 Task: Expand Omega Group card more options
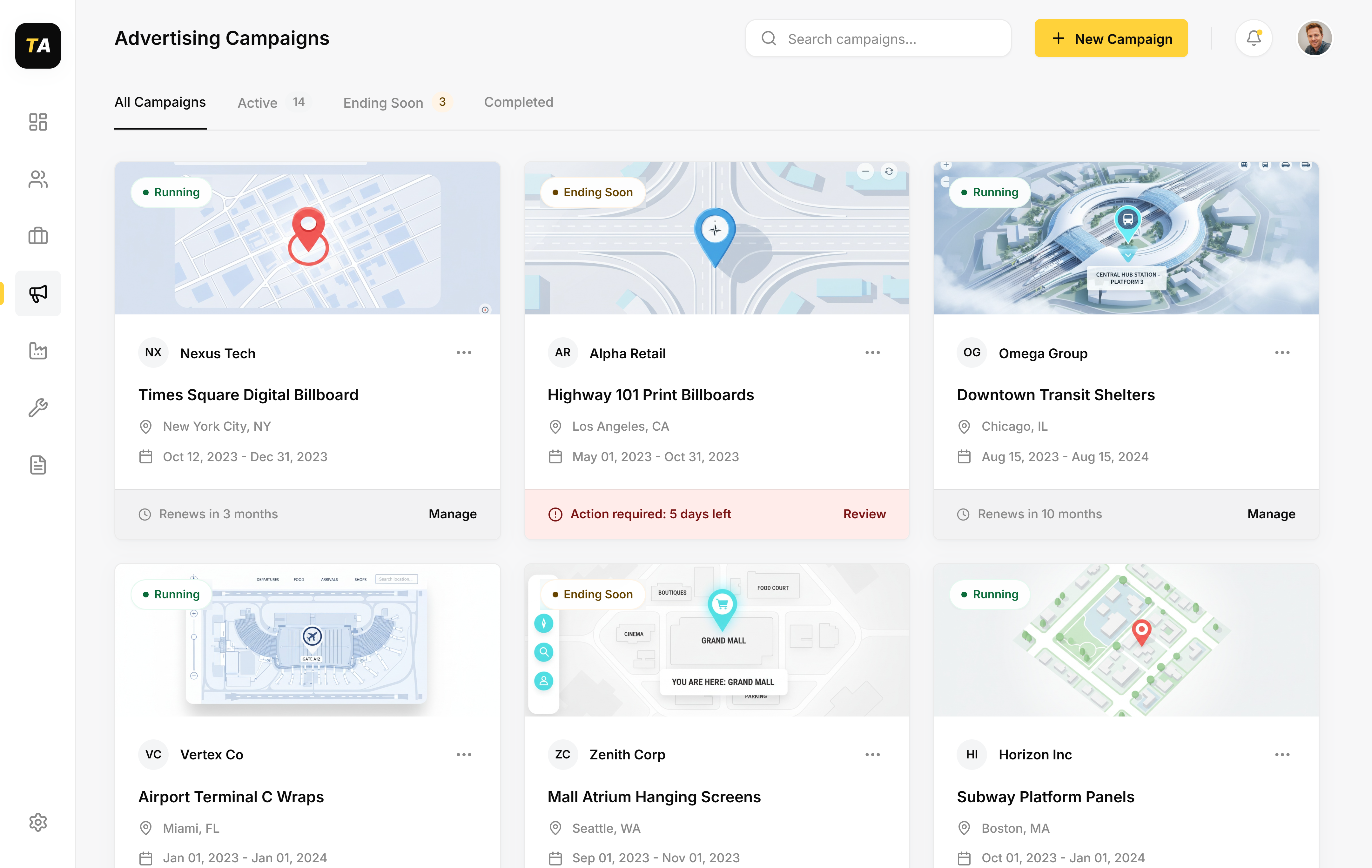(1282, 353)
